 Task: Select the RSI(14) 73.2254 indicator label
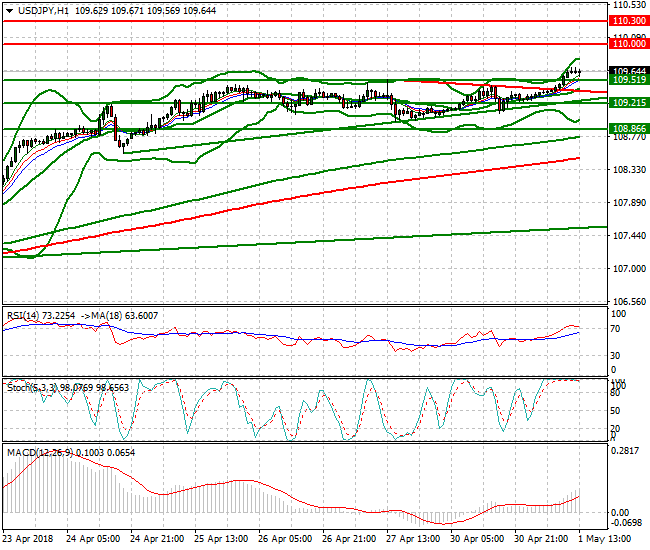[41, 316]
